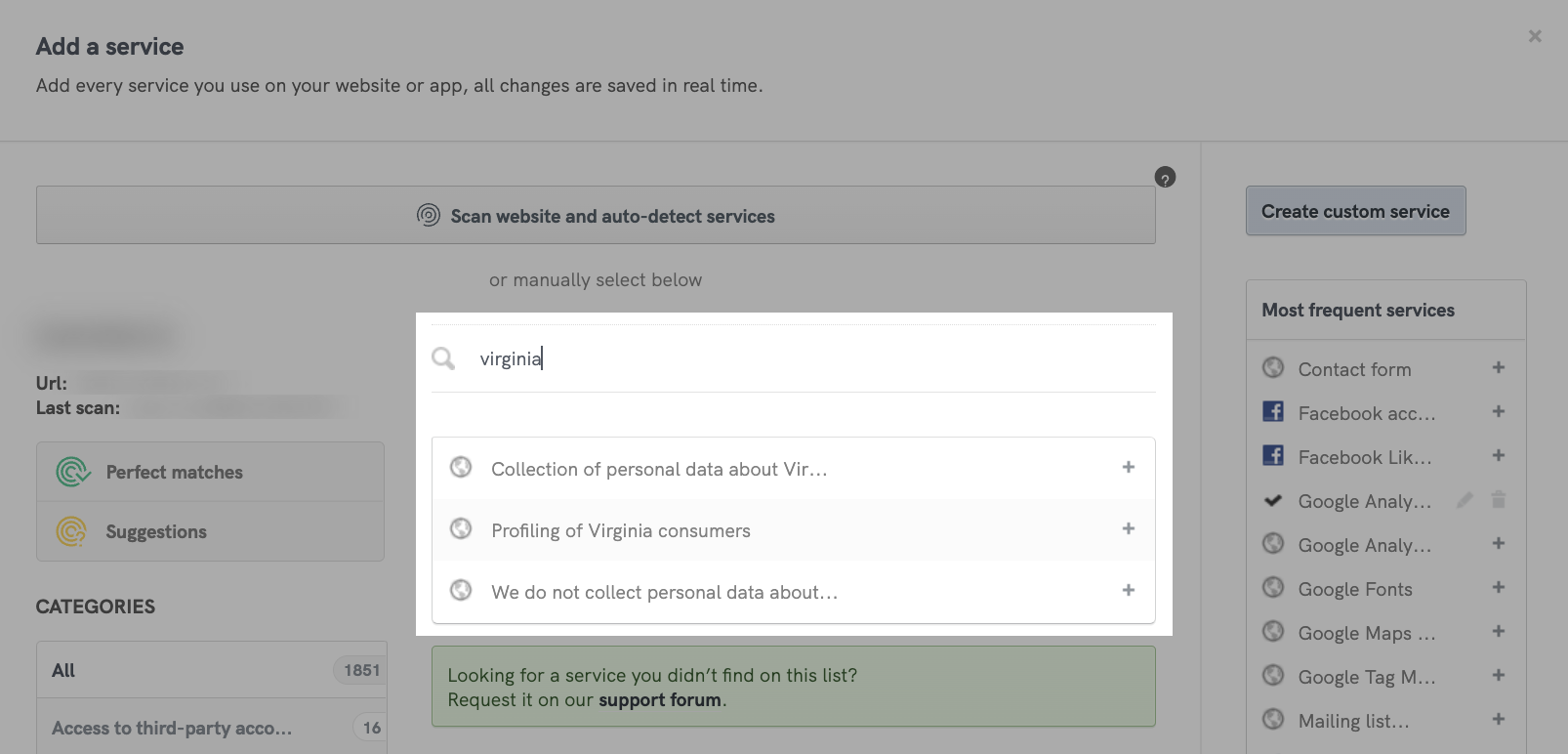The width and height of the screenshot is (1568, 754).
Task: Delete added Google Analytics with trash icon
Action: tap(1499, 500)
